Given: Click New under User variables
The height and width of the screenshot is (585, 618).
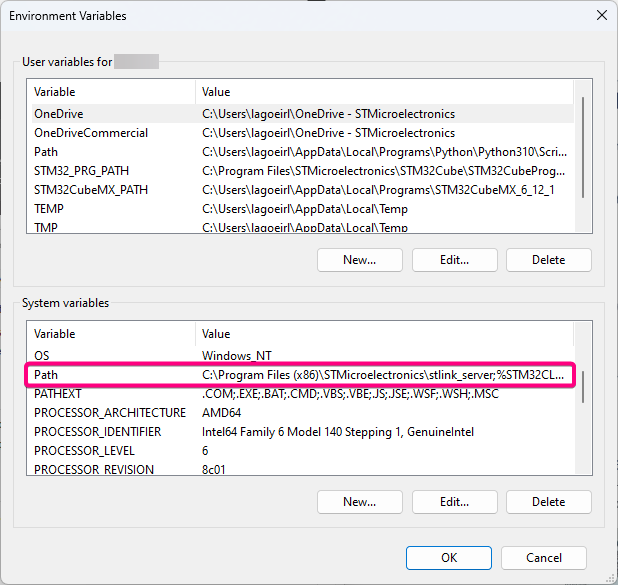Looking at the screenshot, I should click(360, 260).
